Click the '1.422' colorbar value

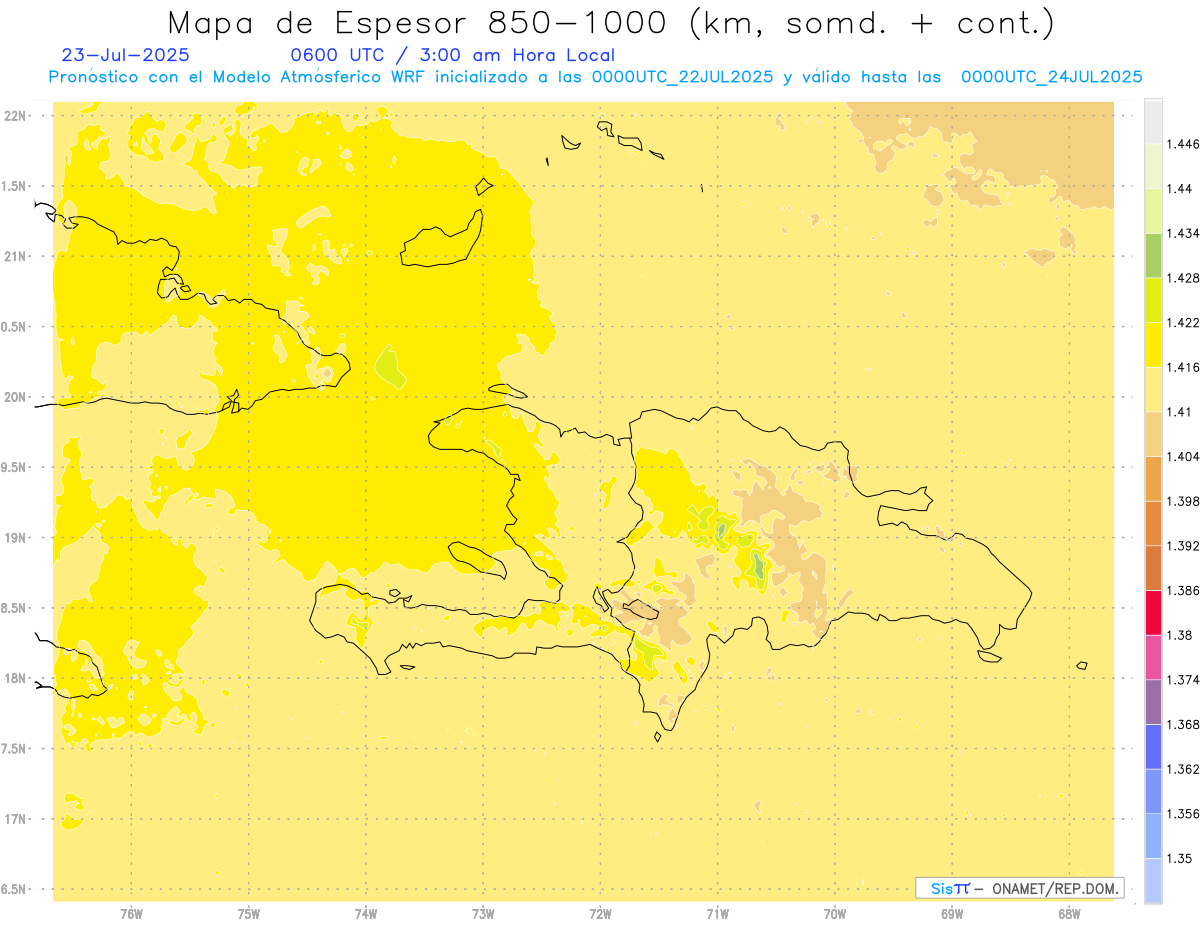[1184, 323]
